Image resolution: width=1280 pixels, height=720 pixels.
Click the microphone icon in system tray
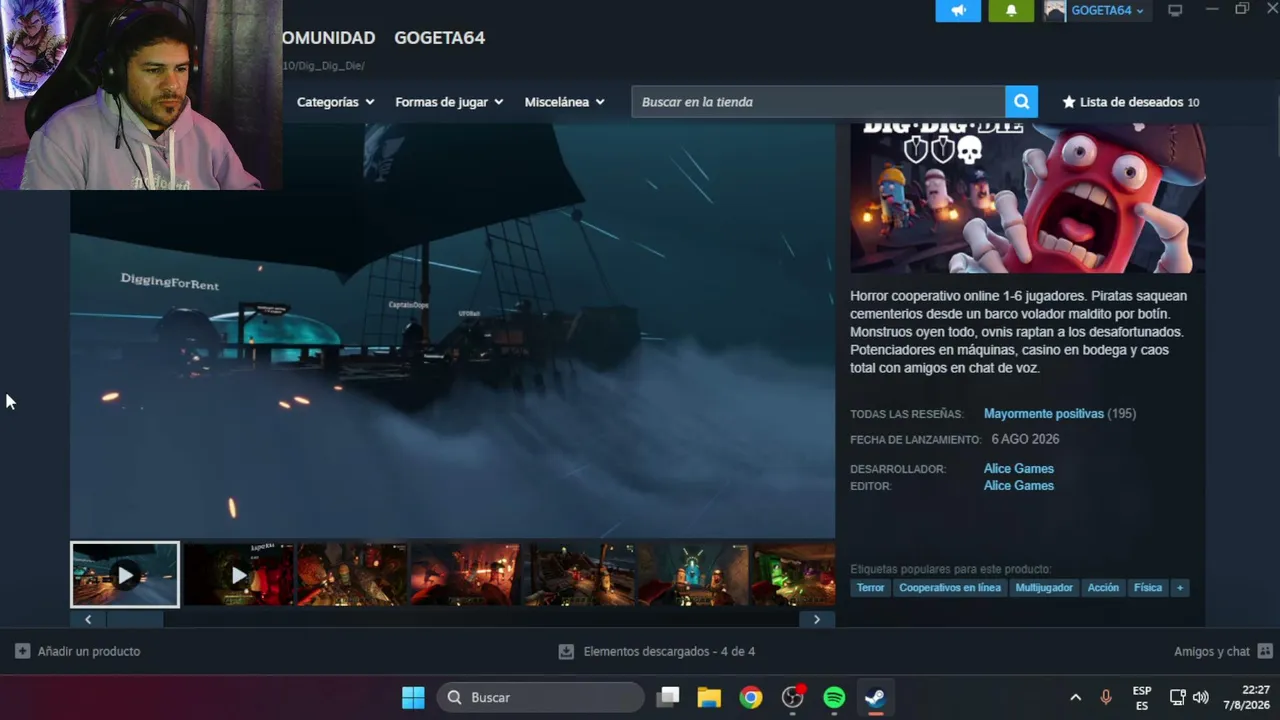point(1106,697)
